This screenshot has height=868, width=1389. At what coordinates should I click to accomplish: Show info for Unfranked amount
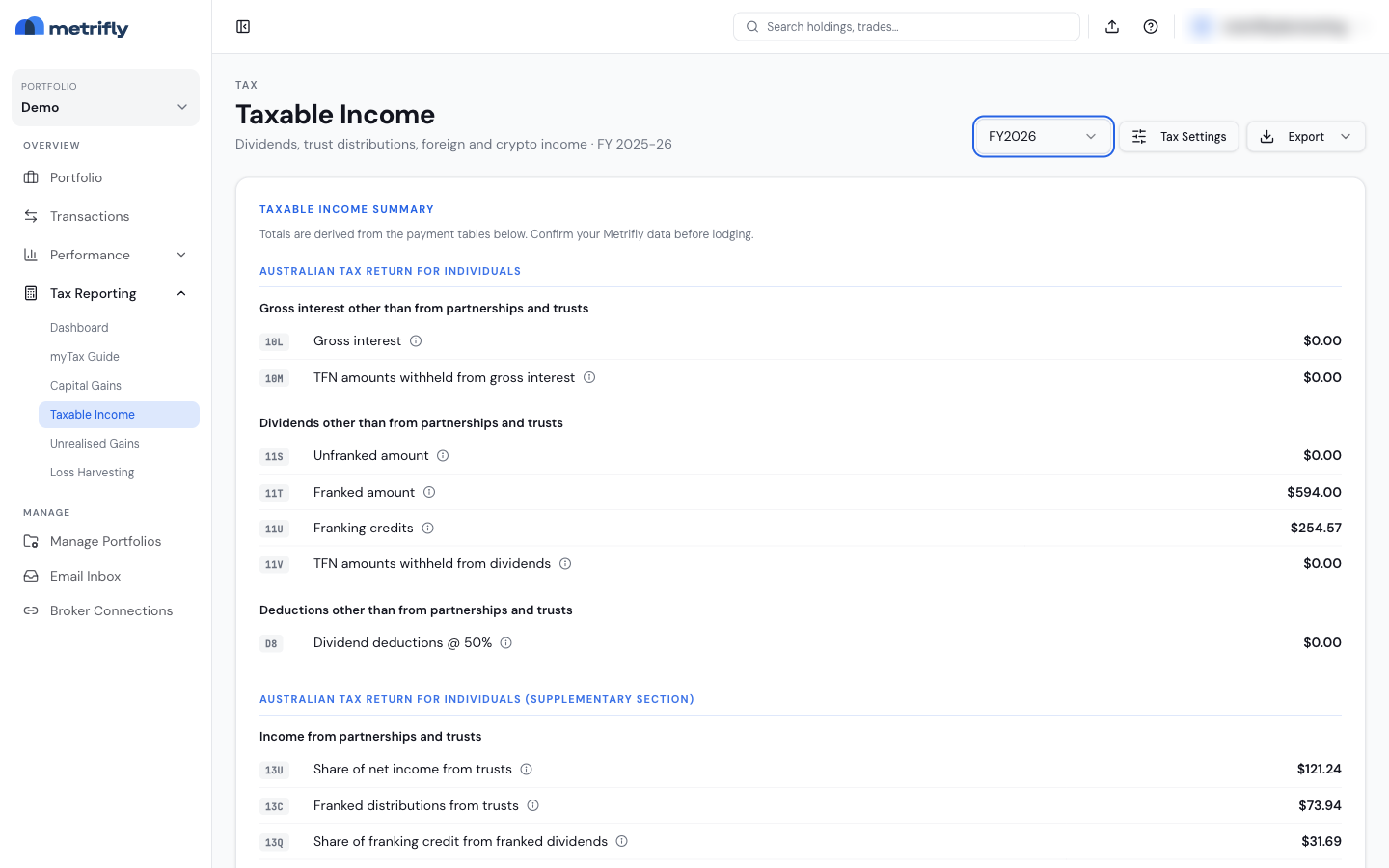pyautogui.click(x=443, y=456)
